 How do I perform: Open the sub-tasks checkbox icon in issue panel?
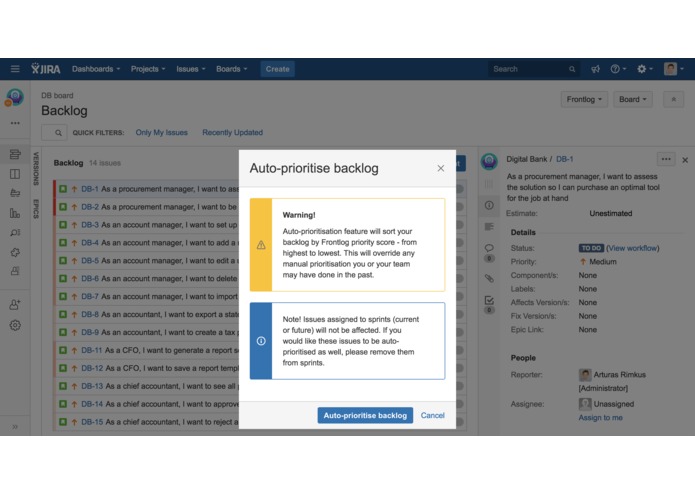point(489,300)
